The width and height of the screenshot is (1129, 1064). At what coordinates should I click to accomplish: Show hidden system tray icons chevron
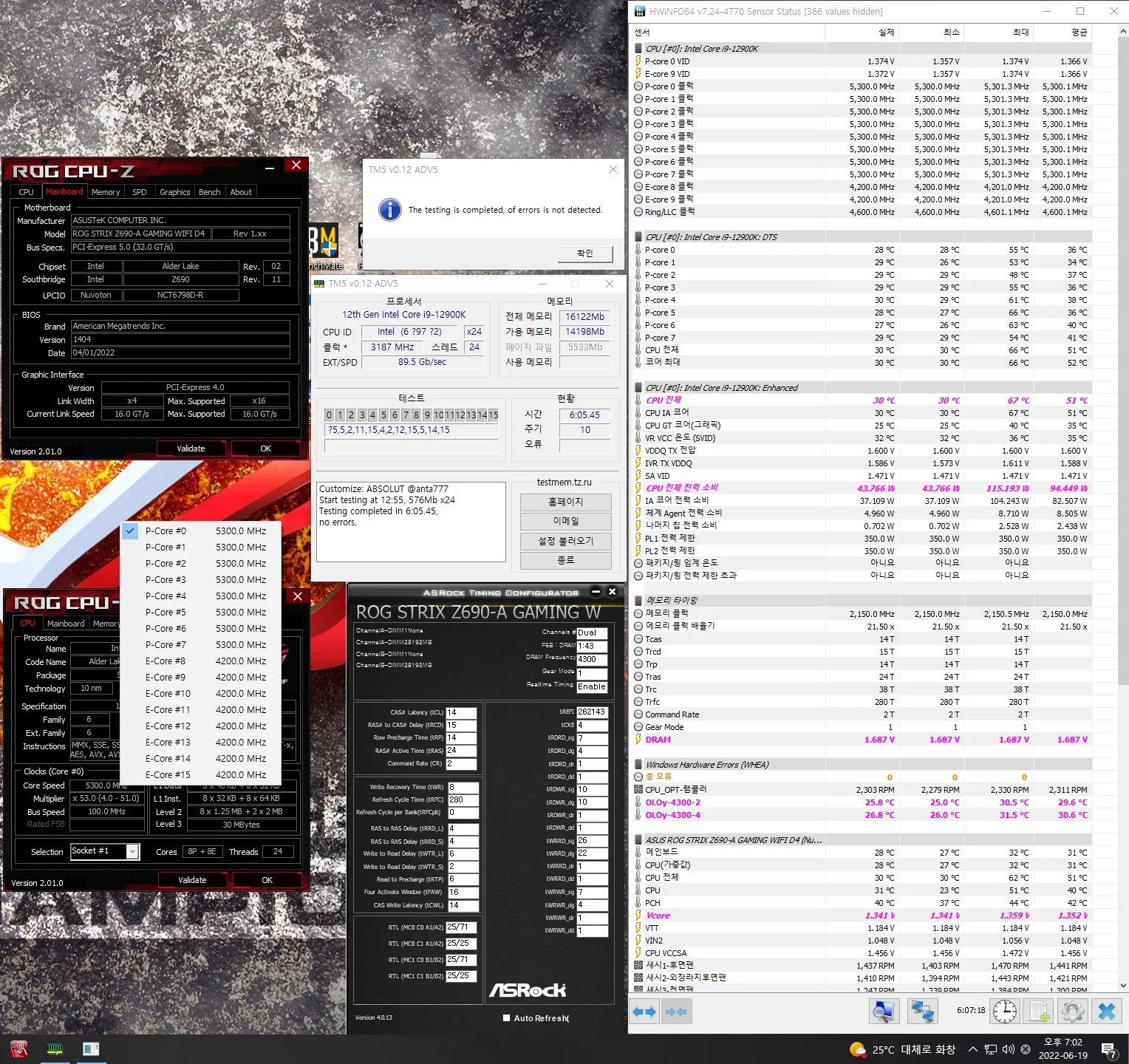973,1049
